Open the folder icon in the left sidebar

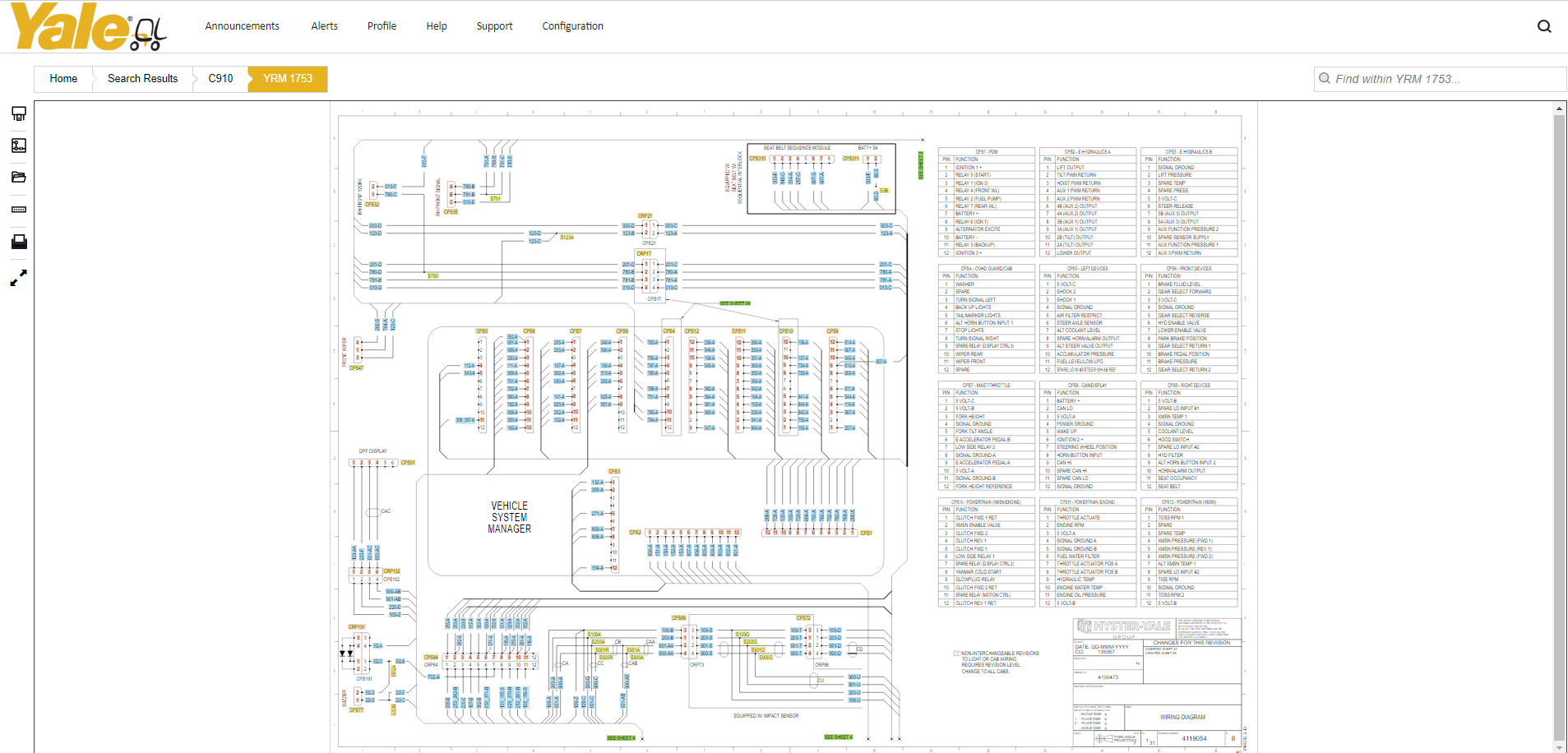click(x=18, y=177)
